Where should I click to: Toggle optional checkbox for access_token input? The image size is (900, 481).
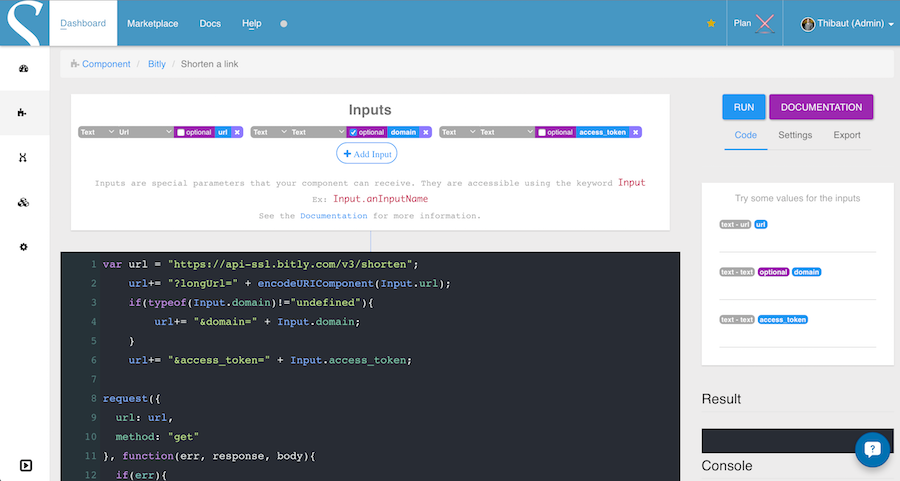[542, 133]
